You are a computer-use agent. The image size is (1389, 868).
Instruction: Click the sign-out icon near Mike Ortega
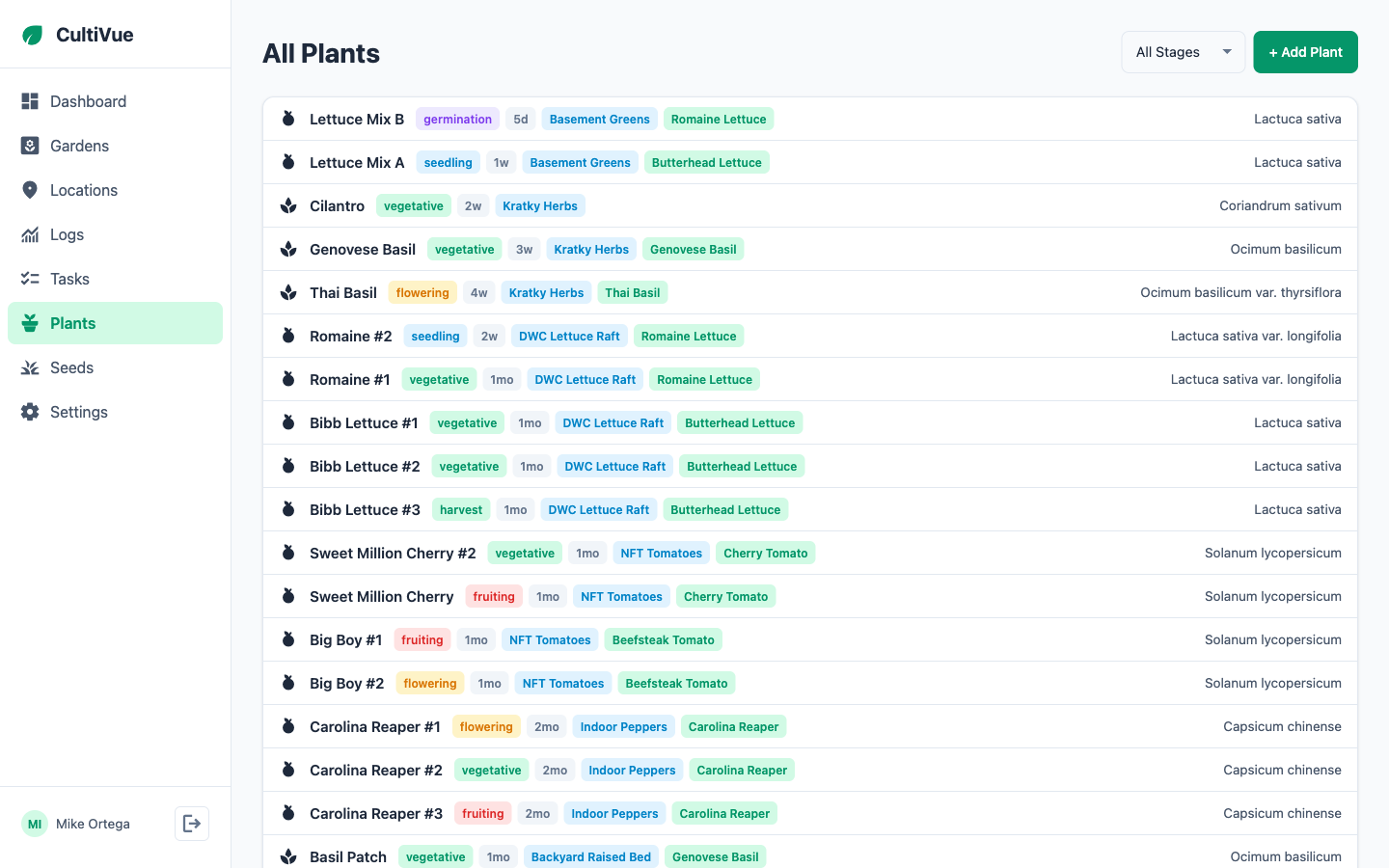point(191,824)
